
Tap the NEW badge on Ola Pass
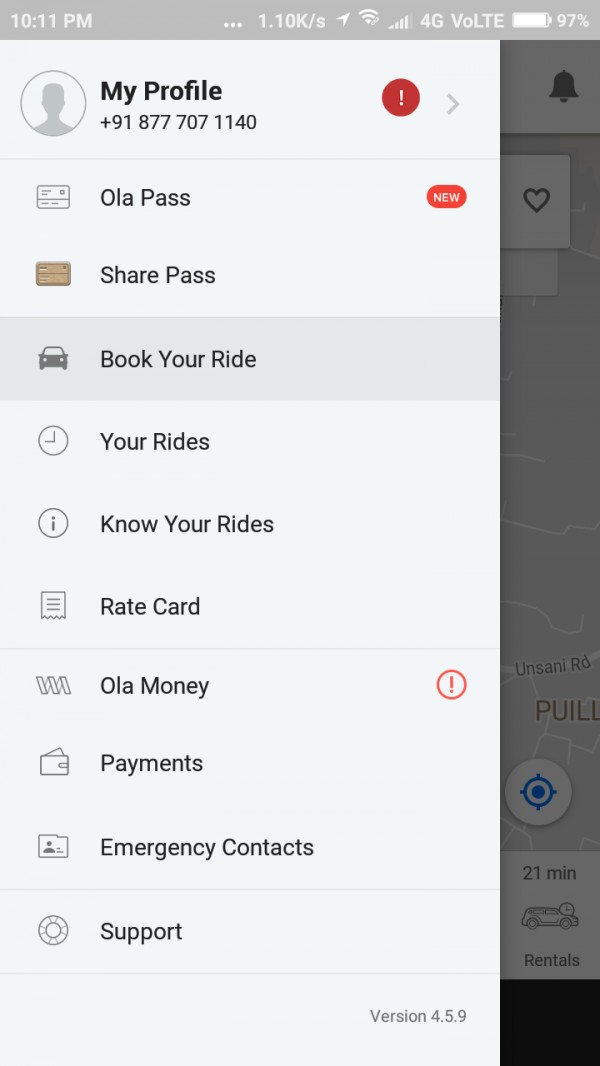446,197
